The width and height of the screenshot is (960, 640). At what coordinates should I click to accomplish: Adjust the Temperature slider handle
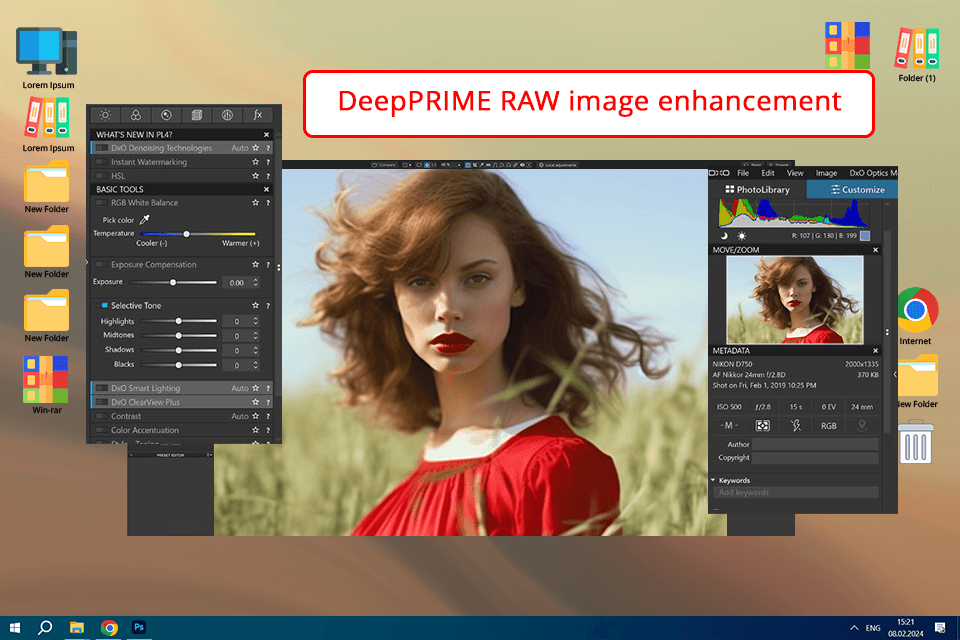[x=186, y=234]
